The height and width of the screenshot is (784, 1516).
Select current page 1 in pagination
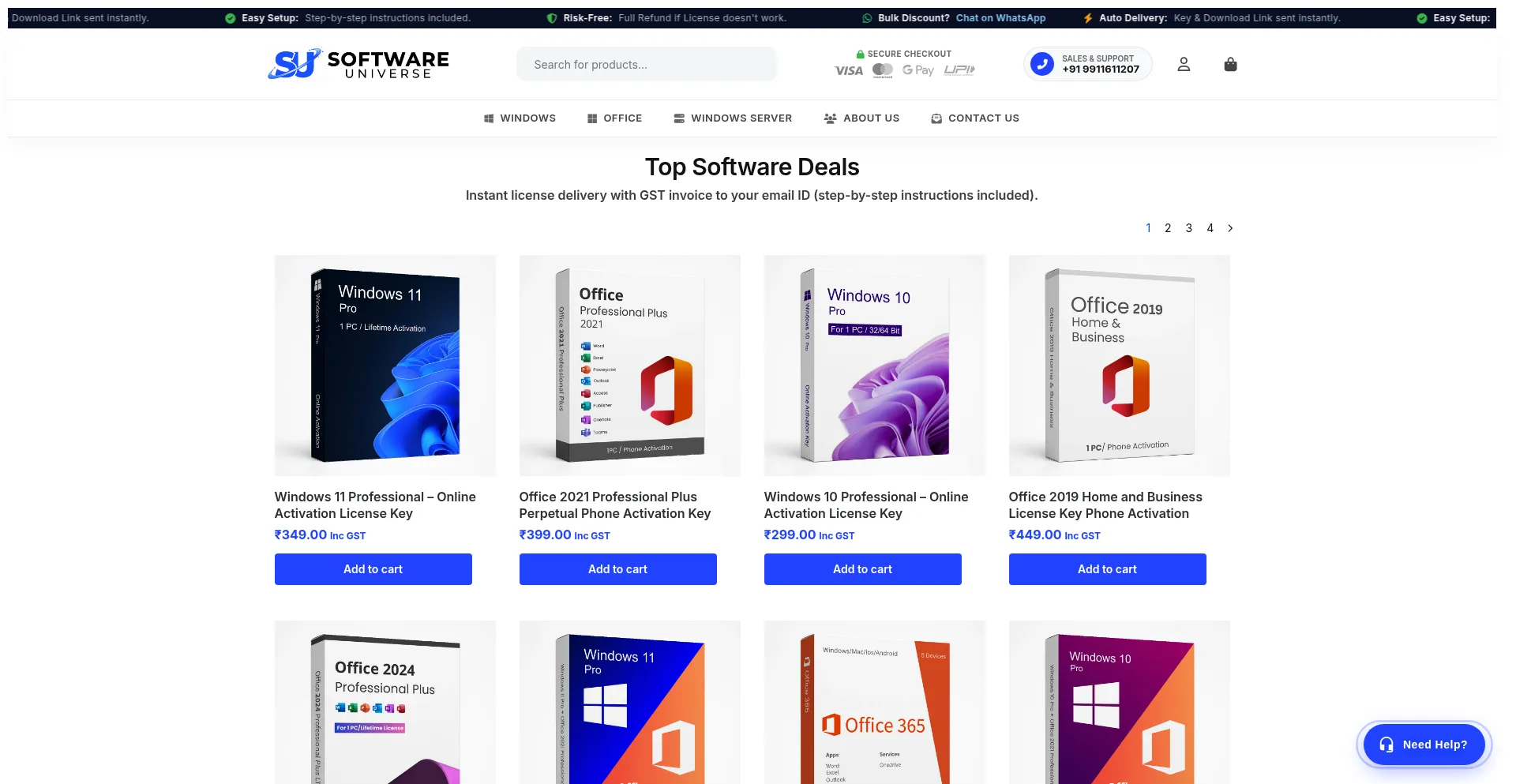click(x=1148, y=228)
